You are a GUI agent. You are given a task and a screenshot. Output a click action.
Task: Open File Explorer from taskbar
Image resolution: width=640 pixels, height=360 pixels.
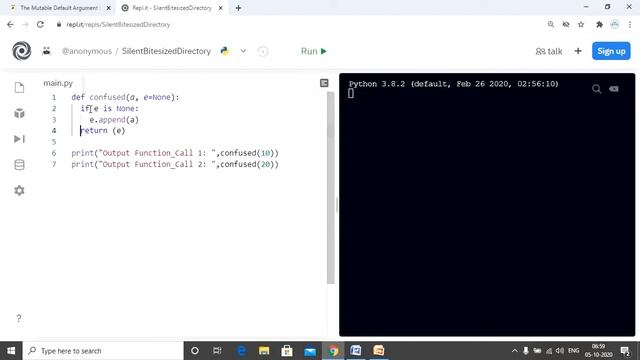click(x=264, y=351)
